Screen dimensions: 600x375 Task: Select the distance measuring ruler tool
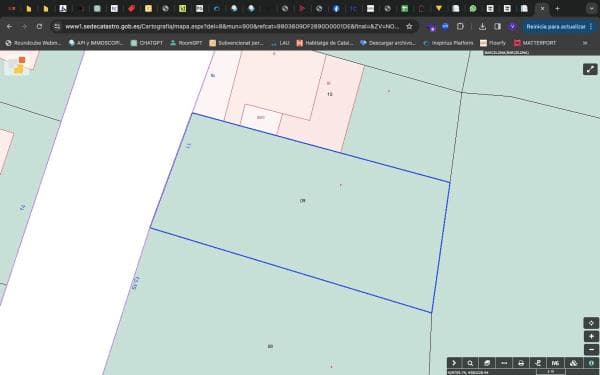[504, 363]
